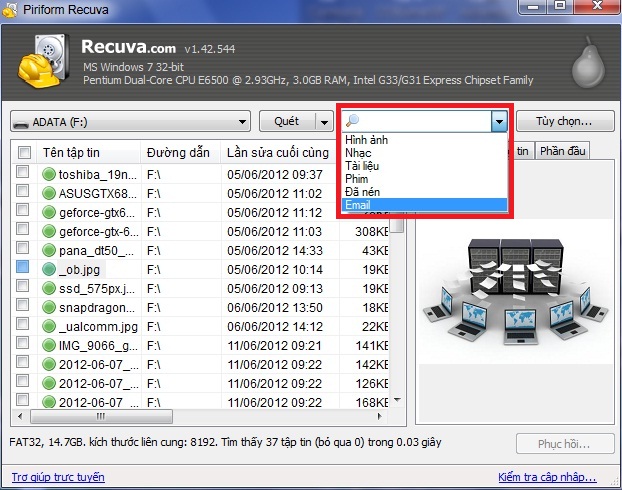This screenshot has width=622, height=490.
Task: Click the magnifier icon in filter box
Action: click(352, 121)
